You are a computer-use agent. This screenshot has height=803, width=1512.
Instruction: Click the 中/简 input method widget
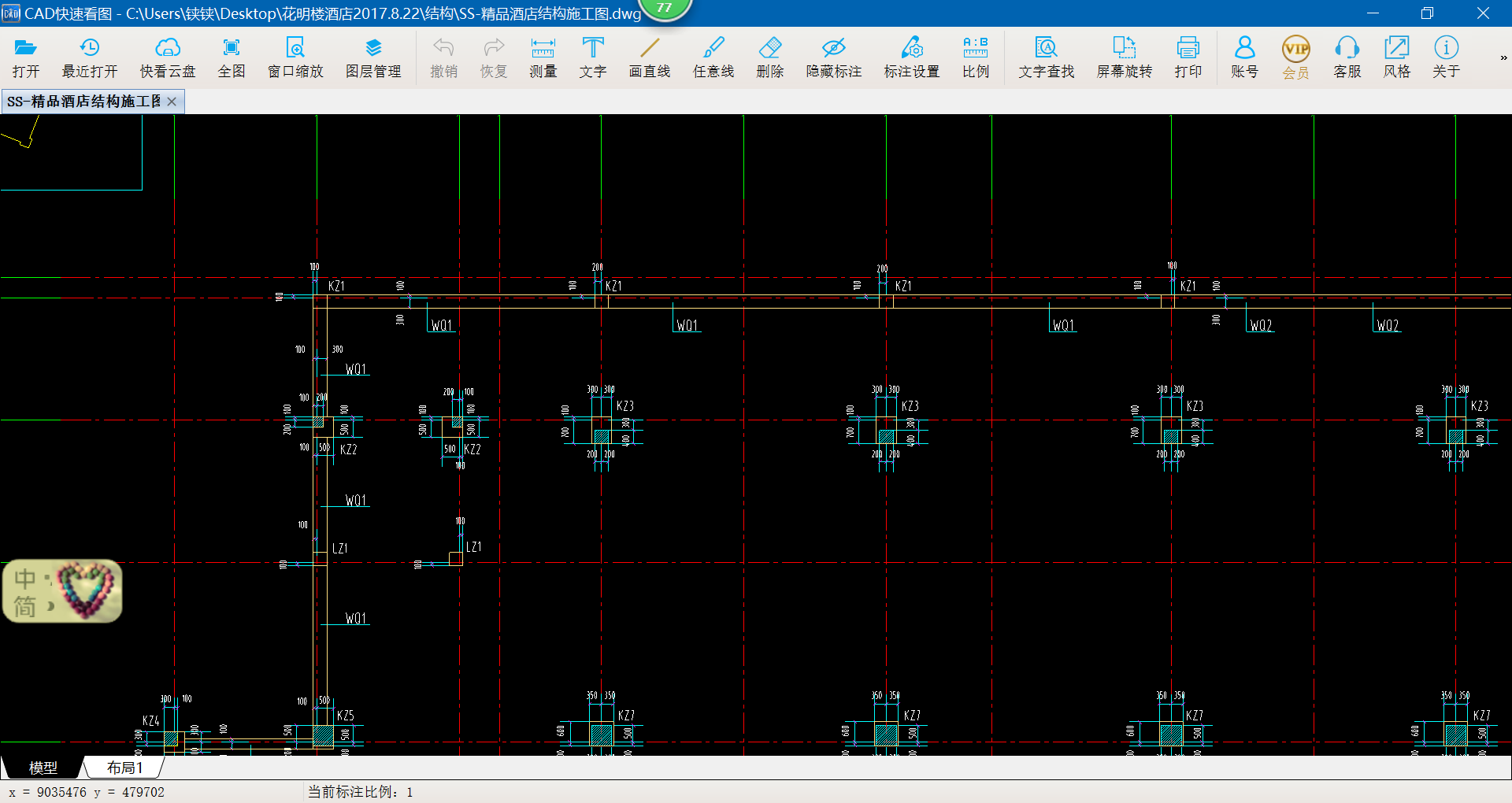tap(62, 591)
